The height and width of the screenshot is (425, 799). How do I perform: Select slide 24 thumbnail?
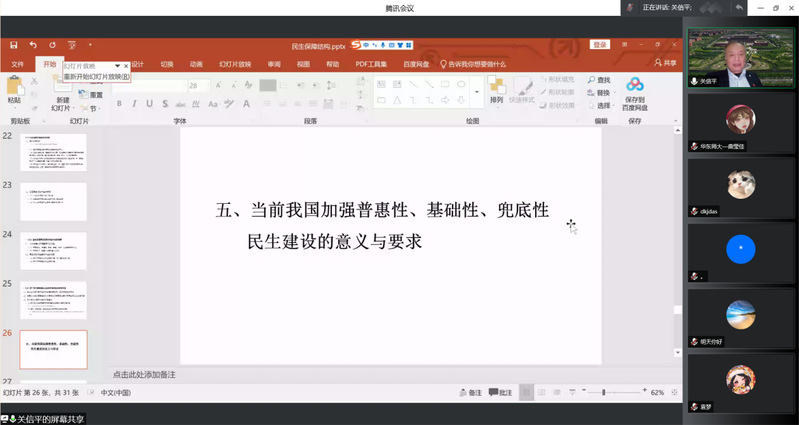(53, 251)
